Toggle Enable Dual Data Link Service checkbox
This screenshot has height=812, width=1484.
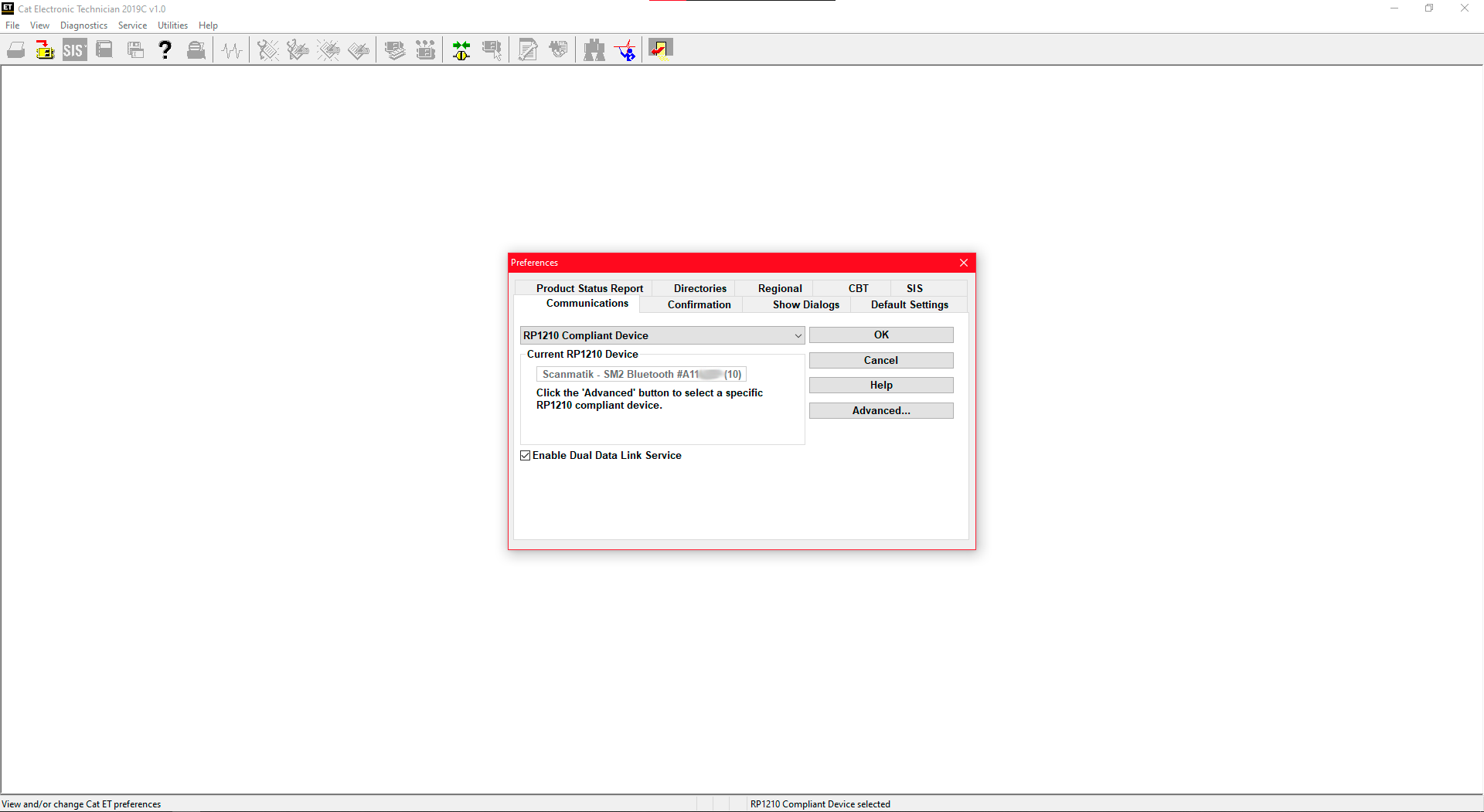526,456
